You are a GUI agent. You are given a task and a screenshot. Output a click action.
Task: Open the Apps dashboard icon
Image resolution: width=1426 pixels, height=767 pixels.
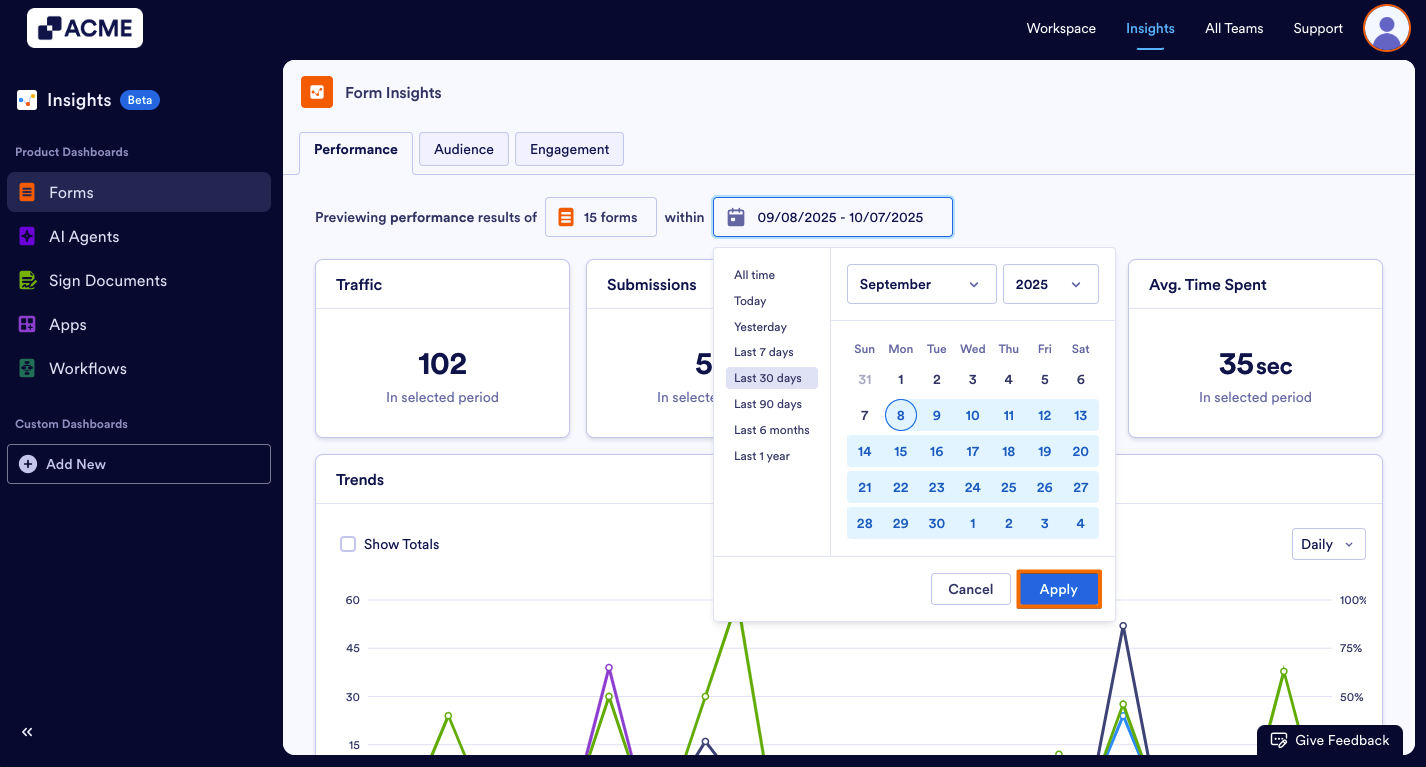28,324
